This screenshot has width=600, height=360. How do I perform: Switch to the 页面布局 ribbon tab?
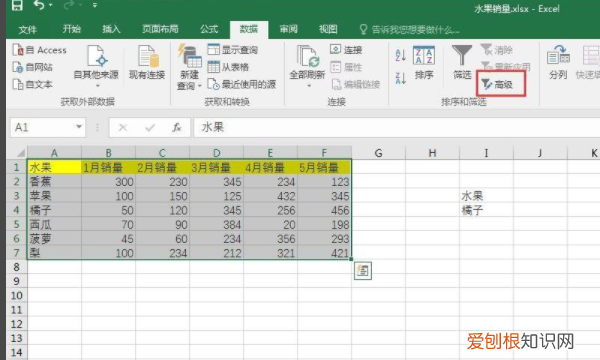[160, 29]
